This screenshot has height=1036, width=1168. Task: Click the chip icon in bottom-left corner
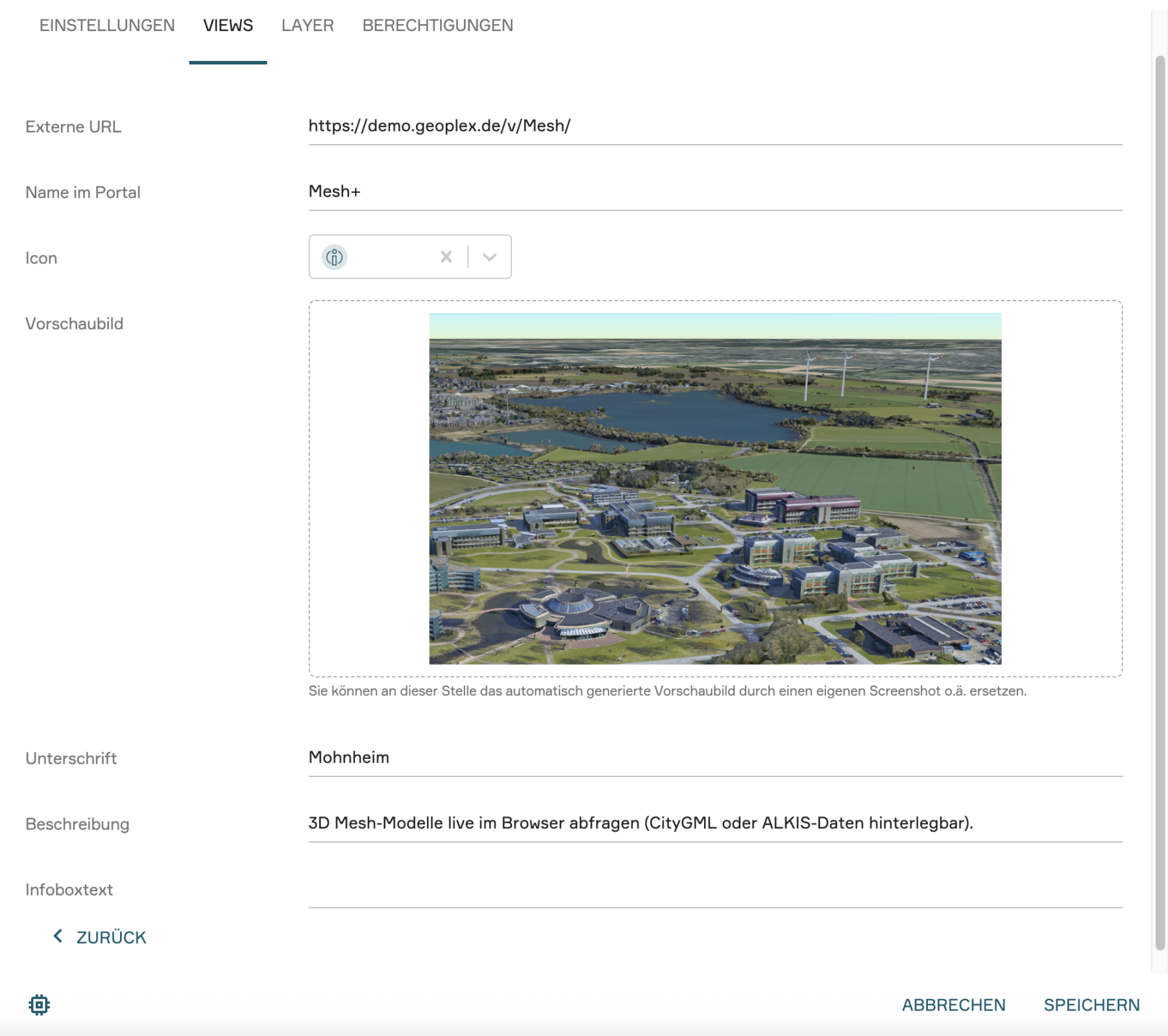click(39, 1005)
